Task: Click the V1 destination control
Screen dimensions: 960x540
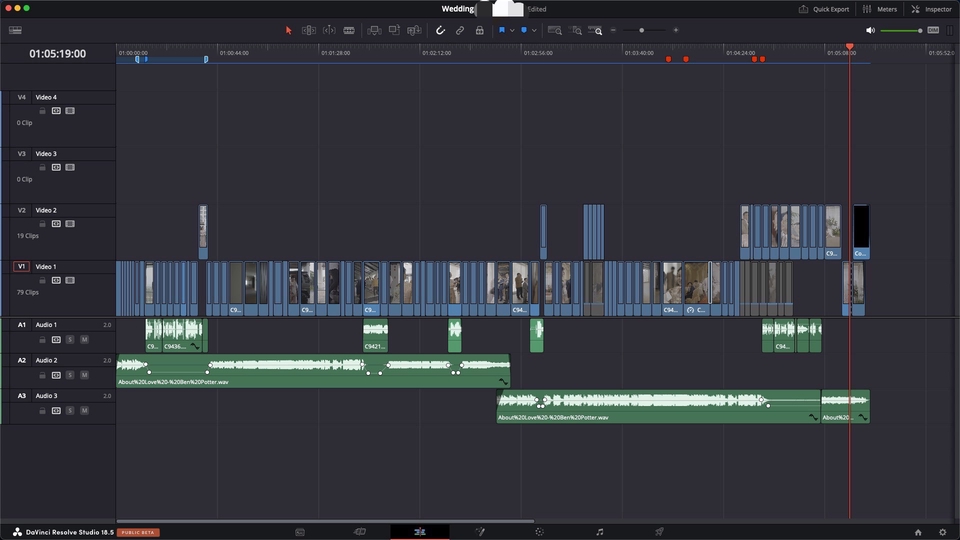Action: coord(21,266)
